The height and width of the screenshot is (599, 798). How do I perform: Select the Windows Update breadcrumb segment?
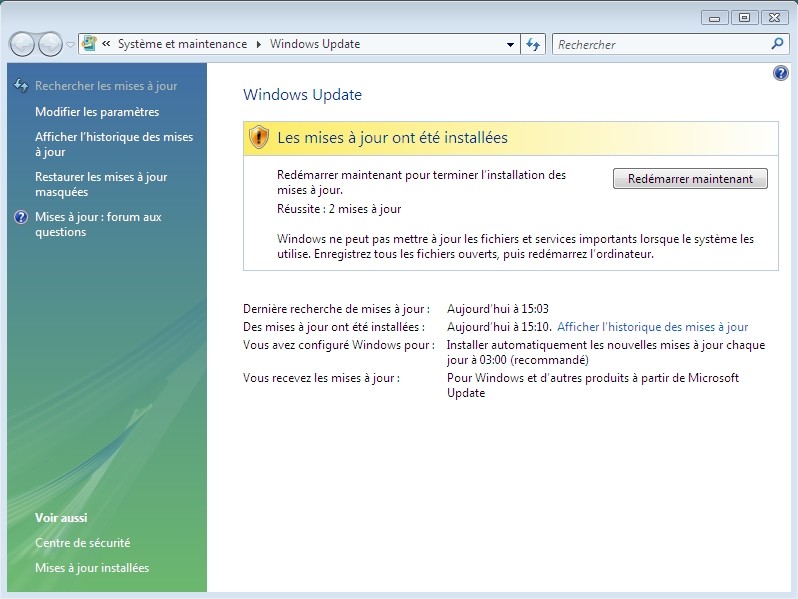point(315,44)
